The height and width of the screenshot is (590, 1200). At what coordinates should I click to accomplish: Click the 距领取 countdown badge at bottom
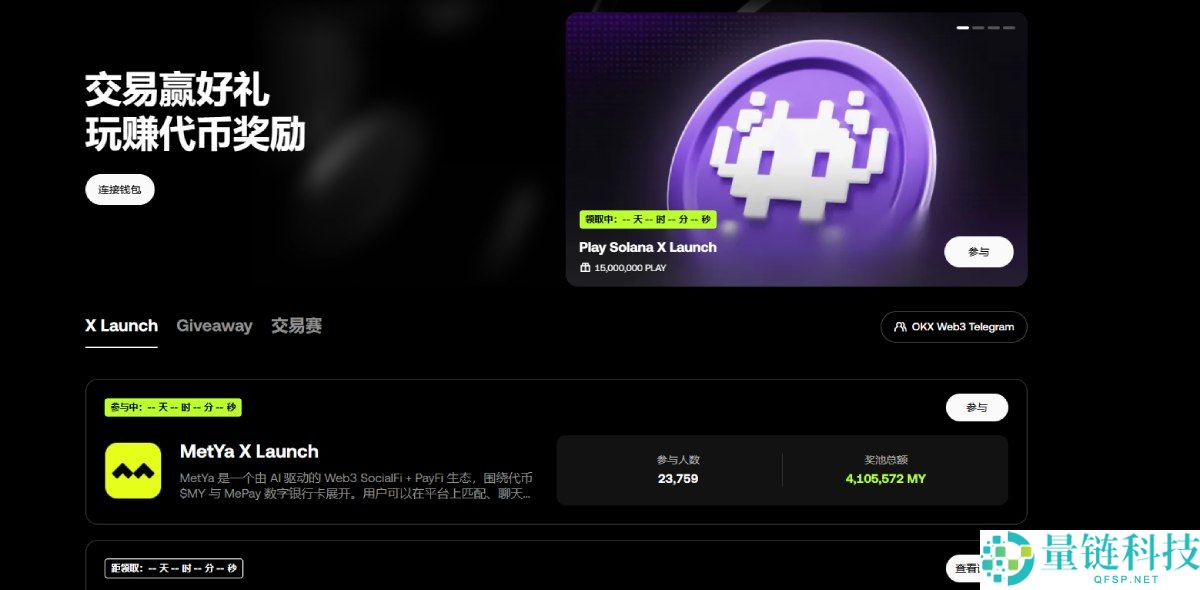coord(173,568)
